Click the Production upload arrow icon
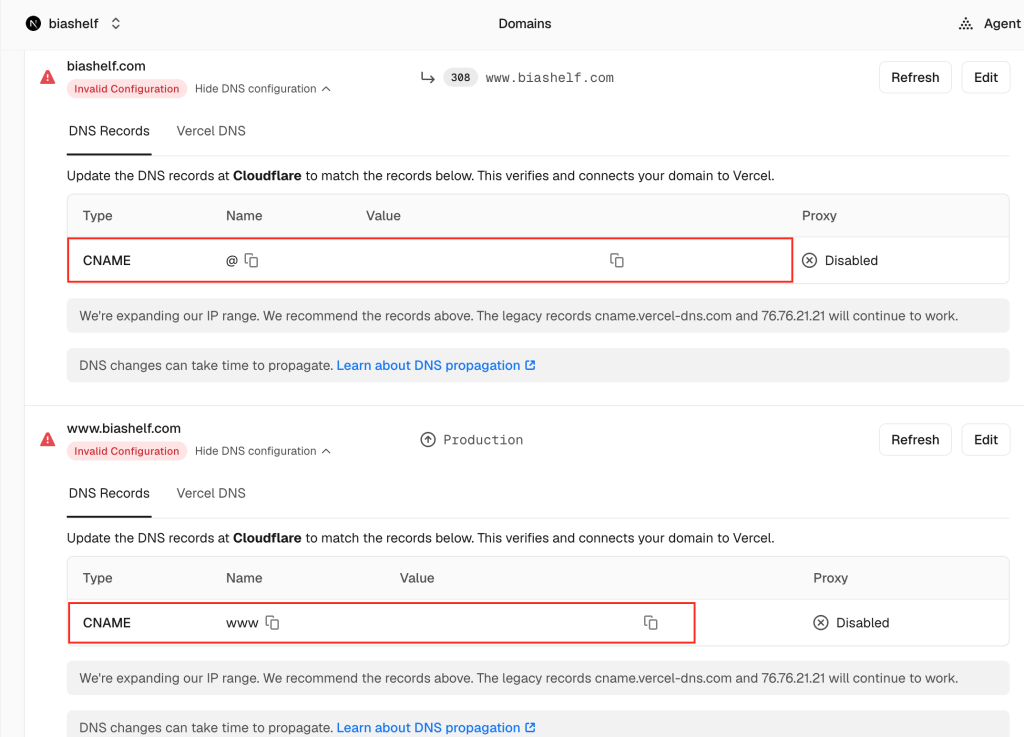Screen dimensions: 1024x737 pos(428,439)
